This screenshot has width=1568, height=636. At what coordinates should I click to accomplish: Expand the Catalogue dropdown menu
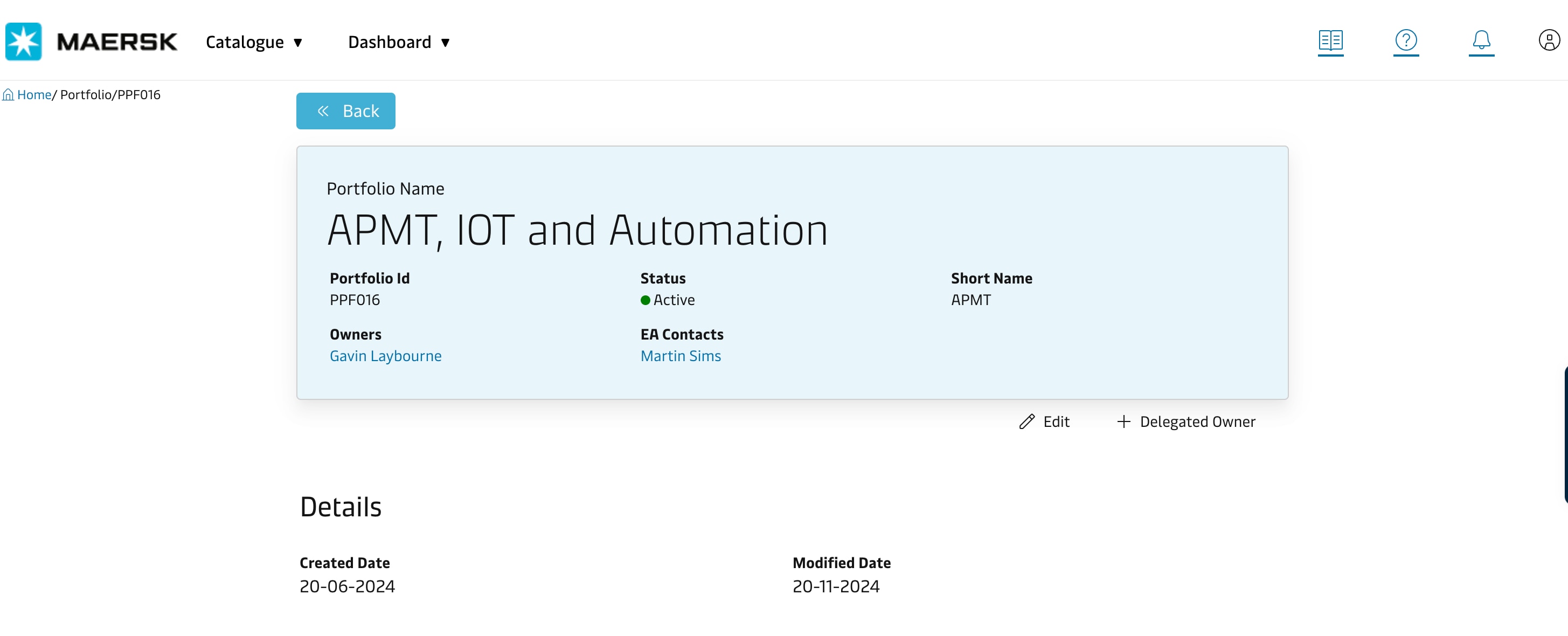(x=254, y=42)
